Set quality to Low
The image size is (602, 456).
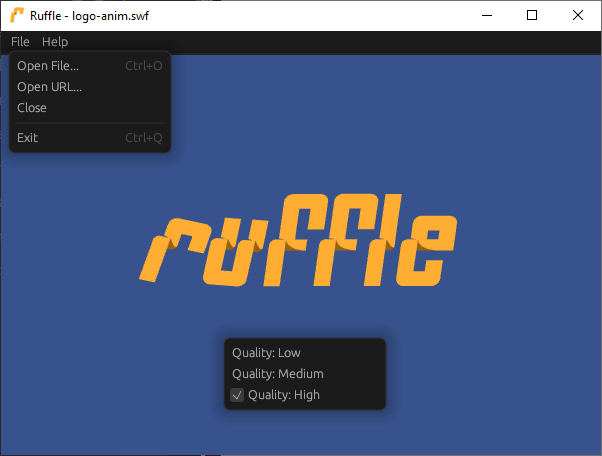tap(266, 353)
